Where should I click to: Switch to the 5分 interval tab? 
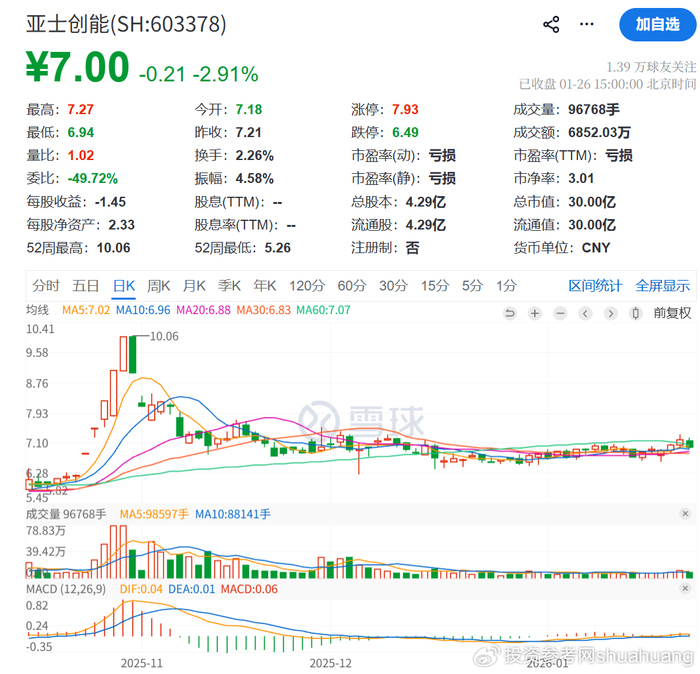(x=472, y=286)
